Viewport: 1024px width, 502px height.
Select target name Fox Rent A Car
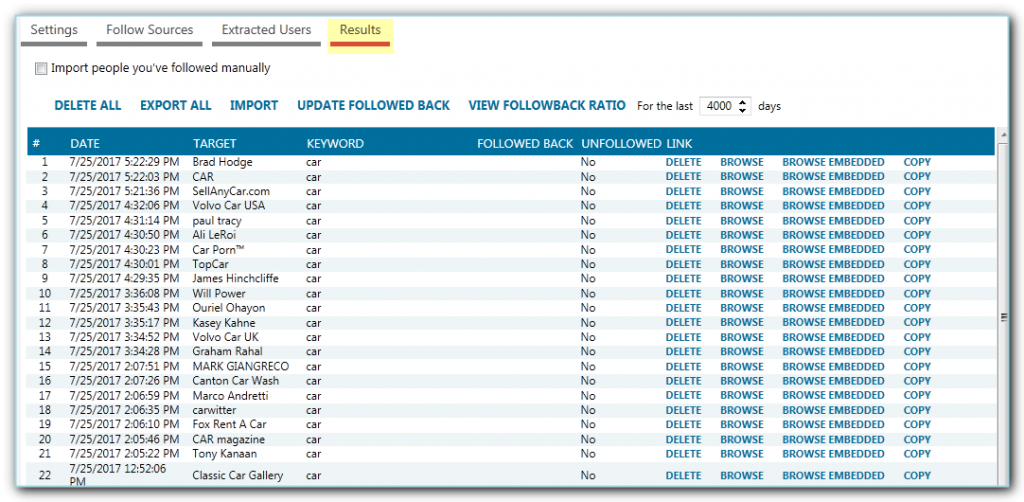pos(229,425)
